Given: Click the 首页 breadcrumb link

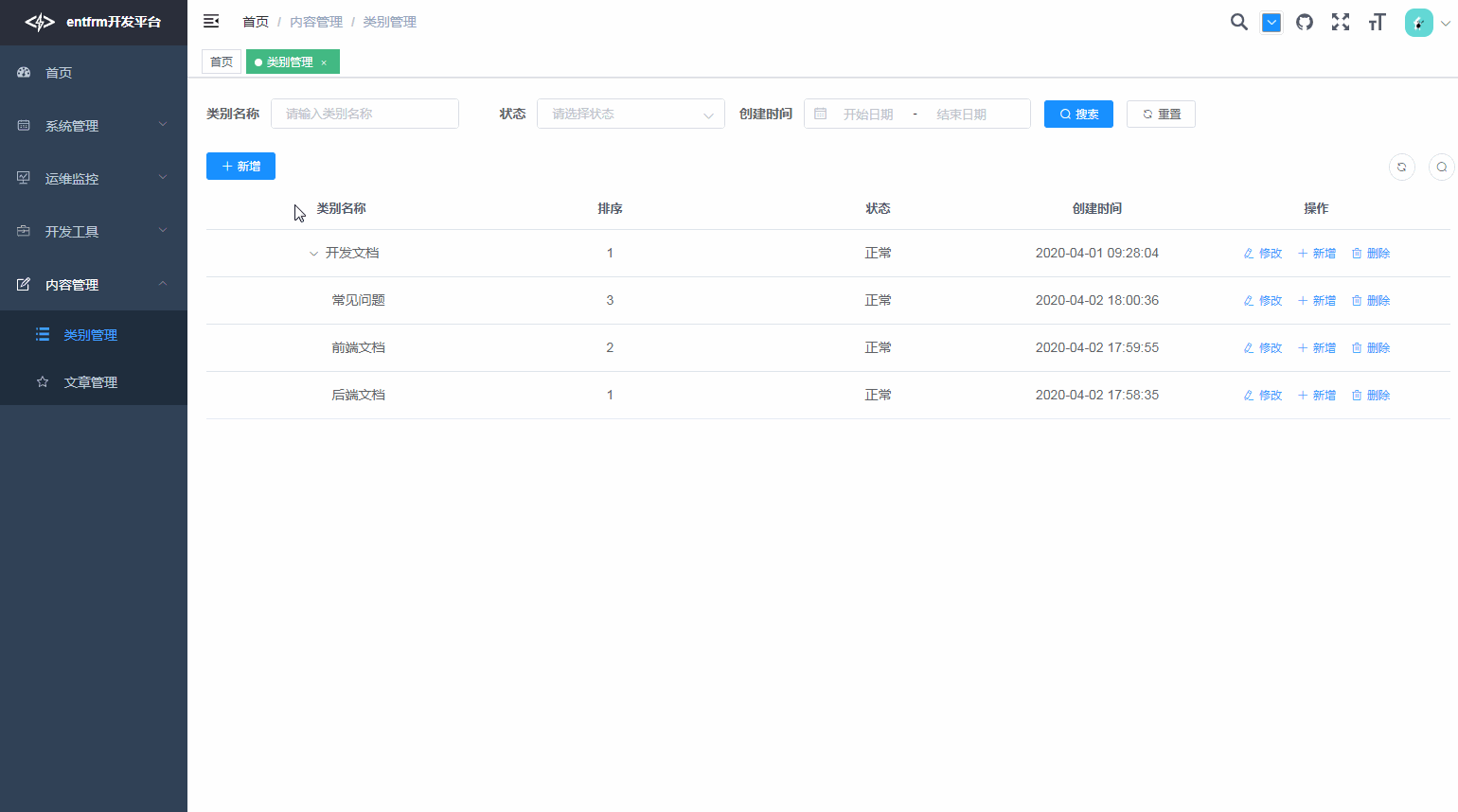Looking at the screenshot, I should tap(256, 22).
